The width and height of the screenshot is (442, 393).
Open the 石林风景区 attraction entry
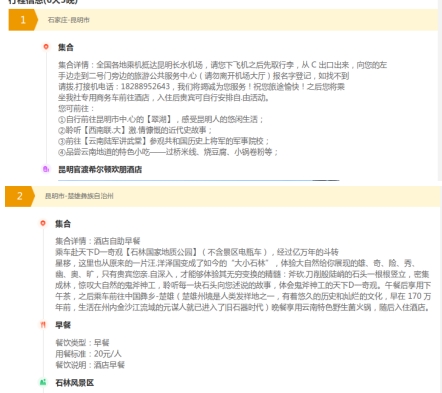pos(75,383)
